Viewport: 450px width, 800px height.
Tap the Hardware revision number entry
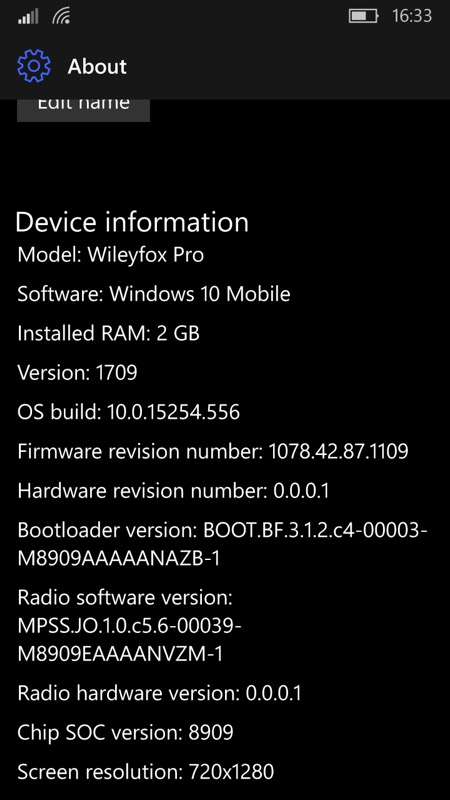pos(173,491)
